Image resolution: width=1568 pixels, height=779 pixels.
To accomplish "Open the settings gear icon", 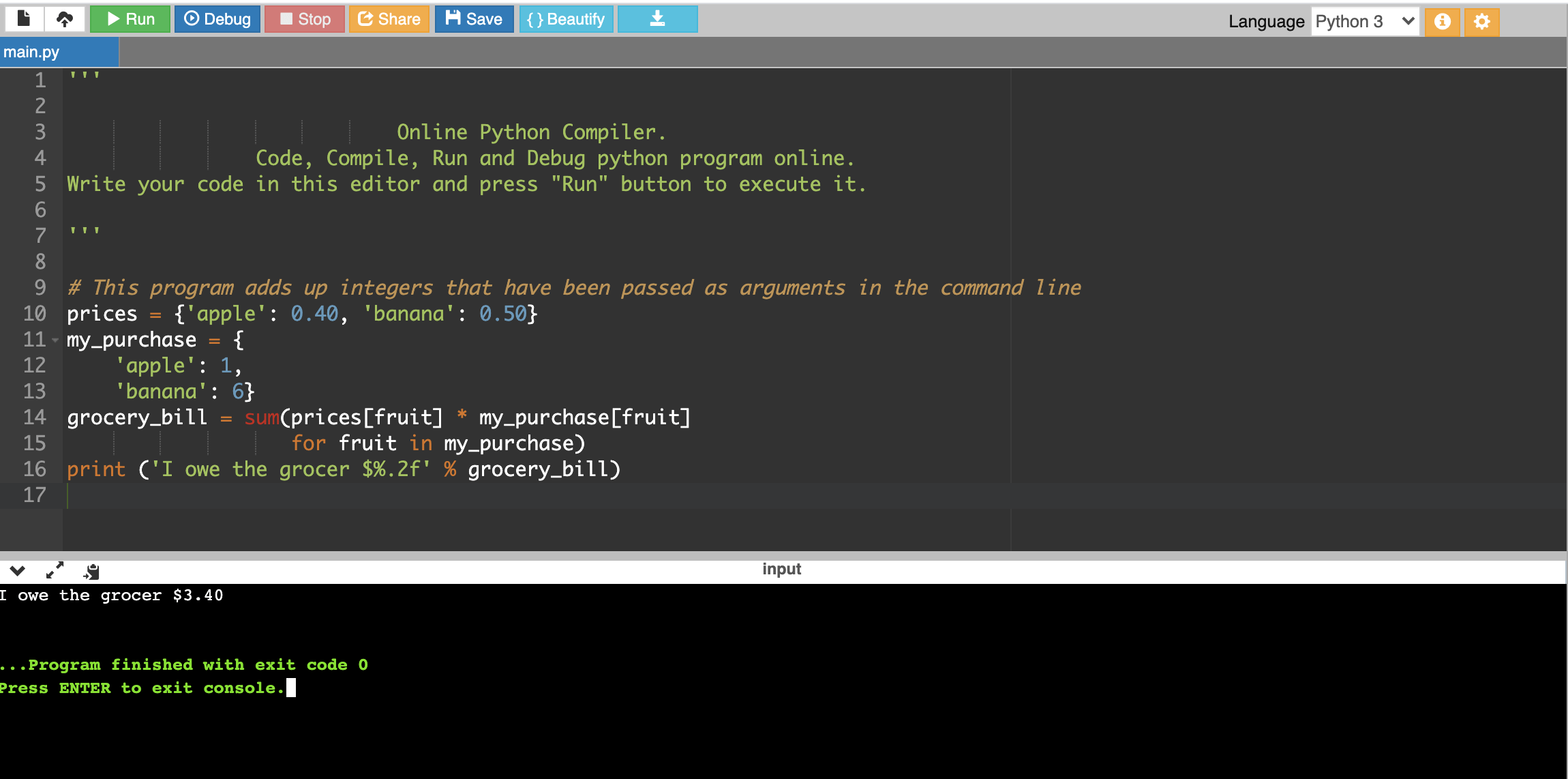I will [x=1481, y=22].
